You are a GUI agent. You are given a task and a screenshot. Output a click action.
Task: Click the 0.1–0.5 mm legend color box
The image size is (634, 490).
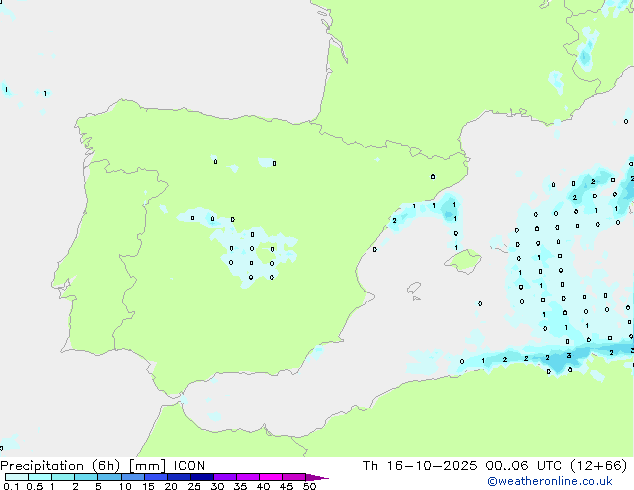pyautogui.click(x=17, y=477)
